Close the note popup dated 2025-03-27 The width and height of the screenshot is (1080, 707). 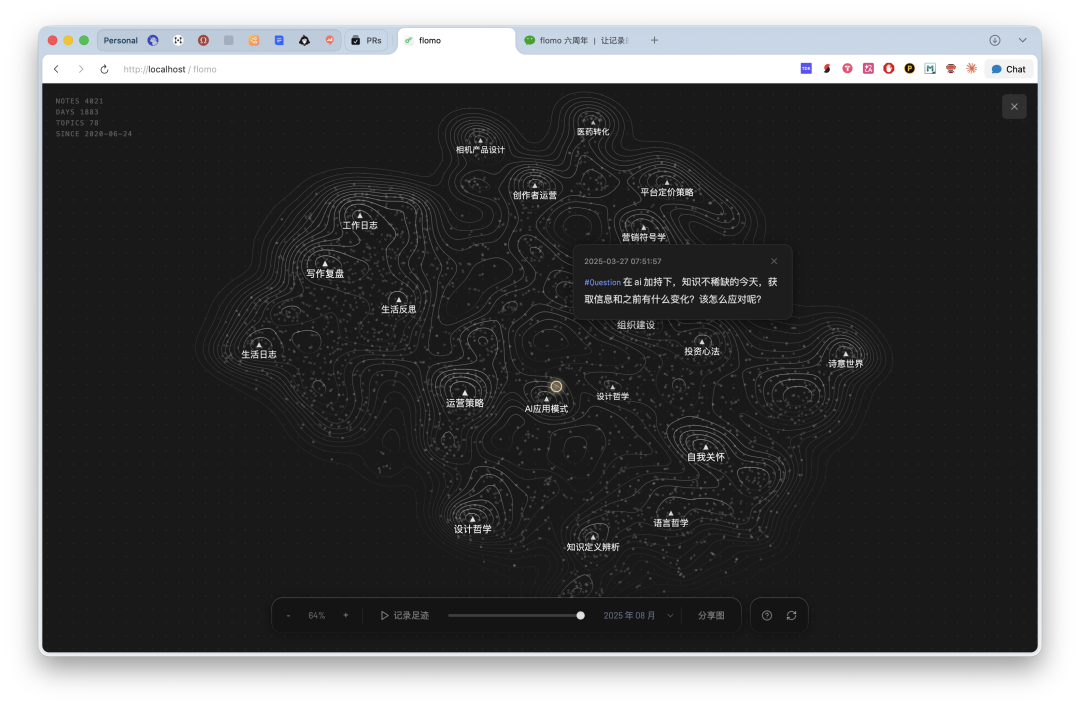point(774,261)
